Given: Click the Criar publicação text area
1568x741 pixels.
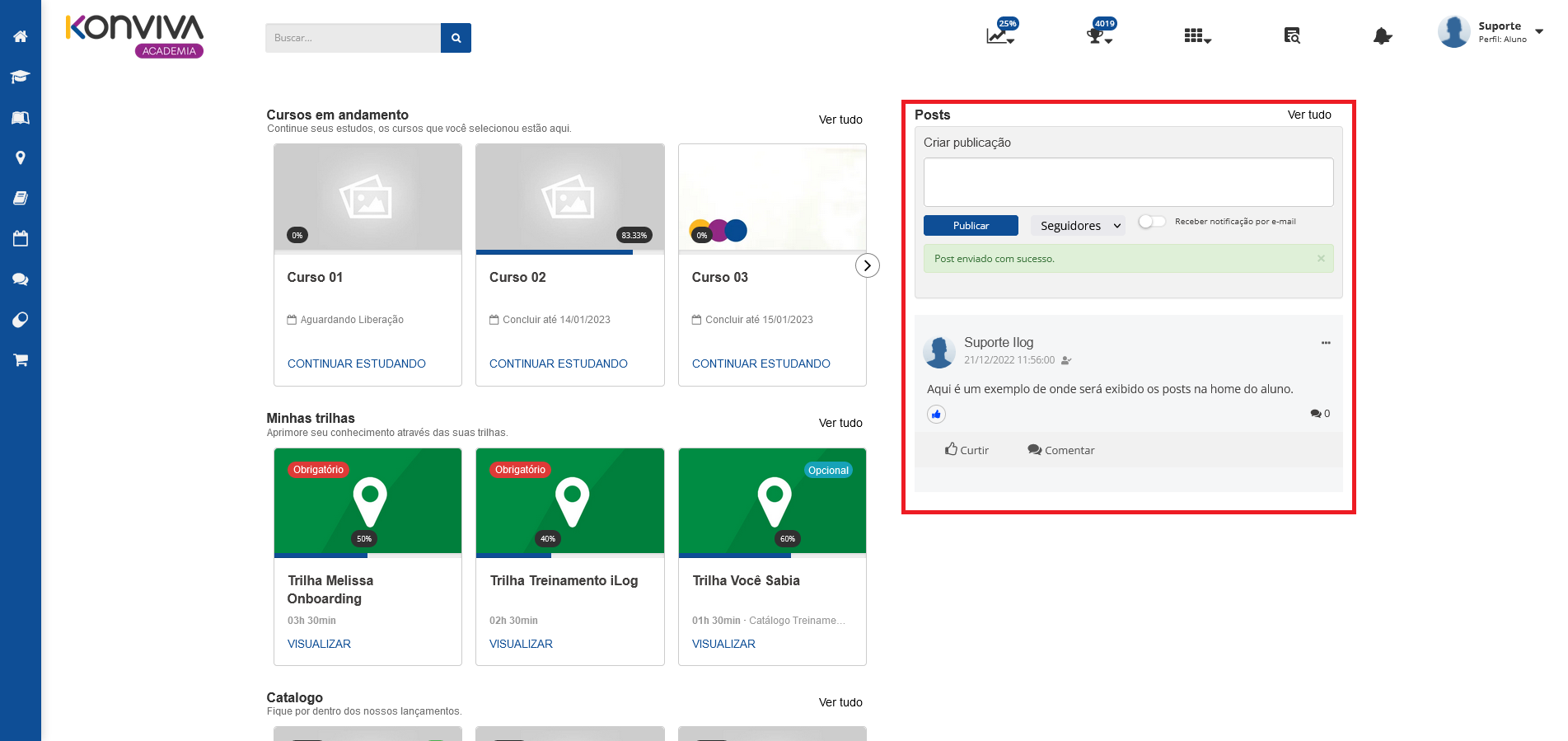Looking at the screenshot, I should click(1128, 182).
